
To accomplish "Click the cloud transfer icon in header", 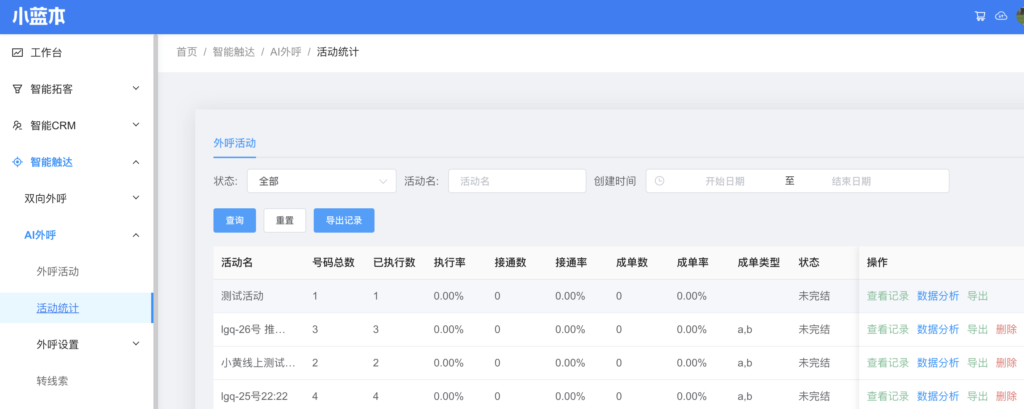I will coord(1000,16).
